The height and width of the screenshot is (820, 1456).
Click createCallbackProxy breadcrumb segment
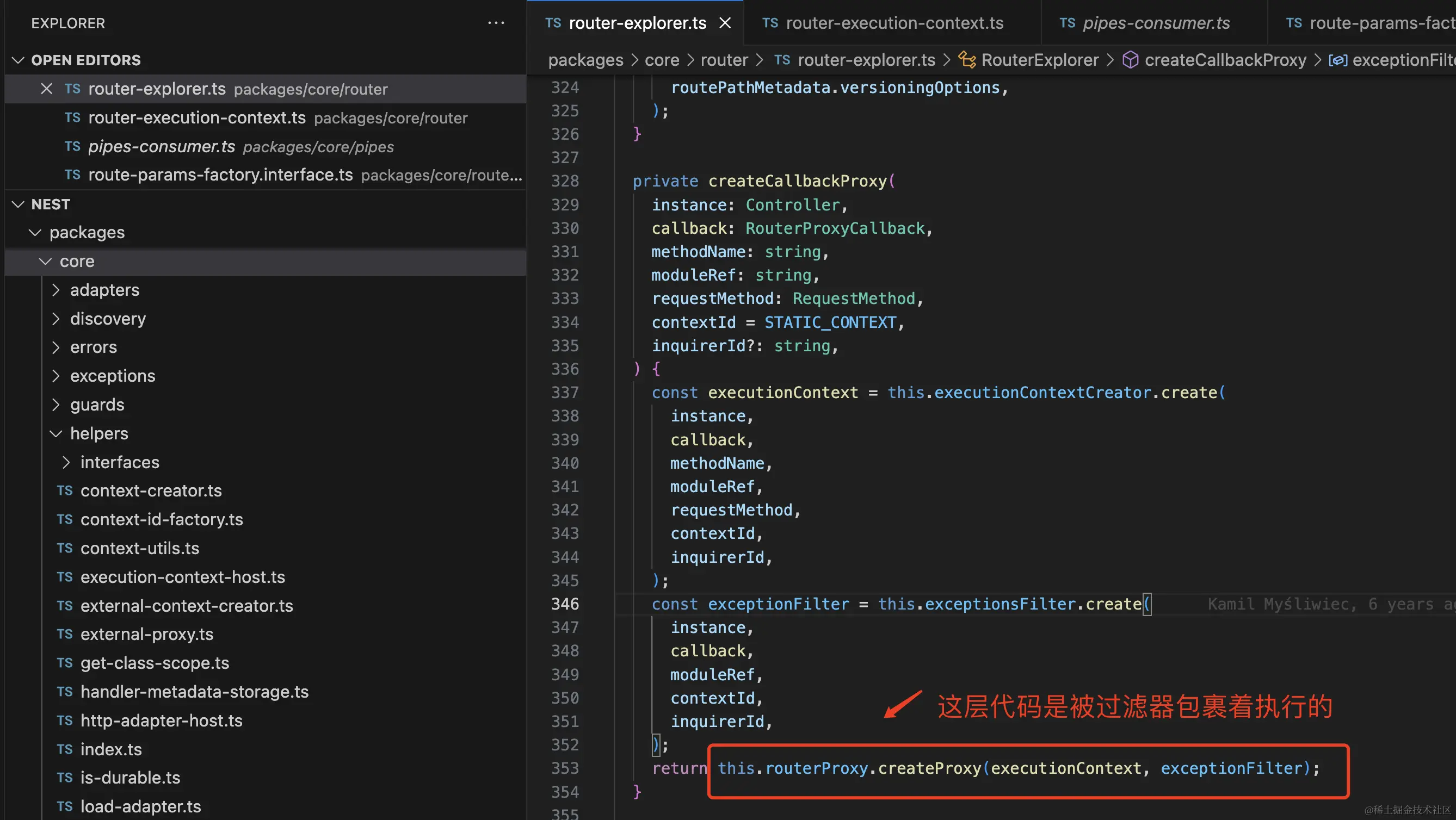click(1225, 60)
